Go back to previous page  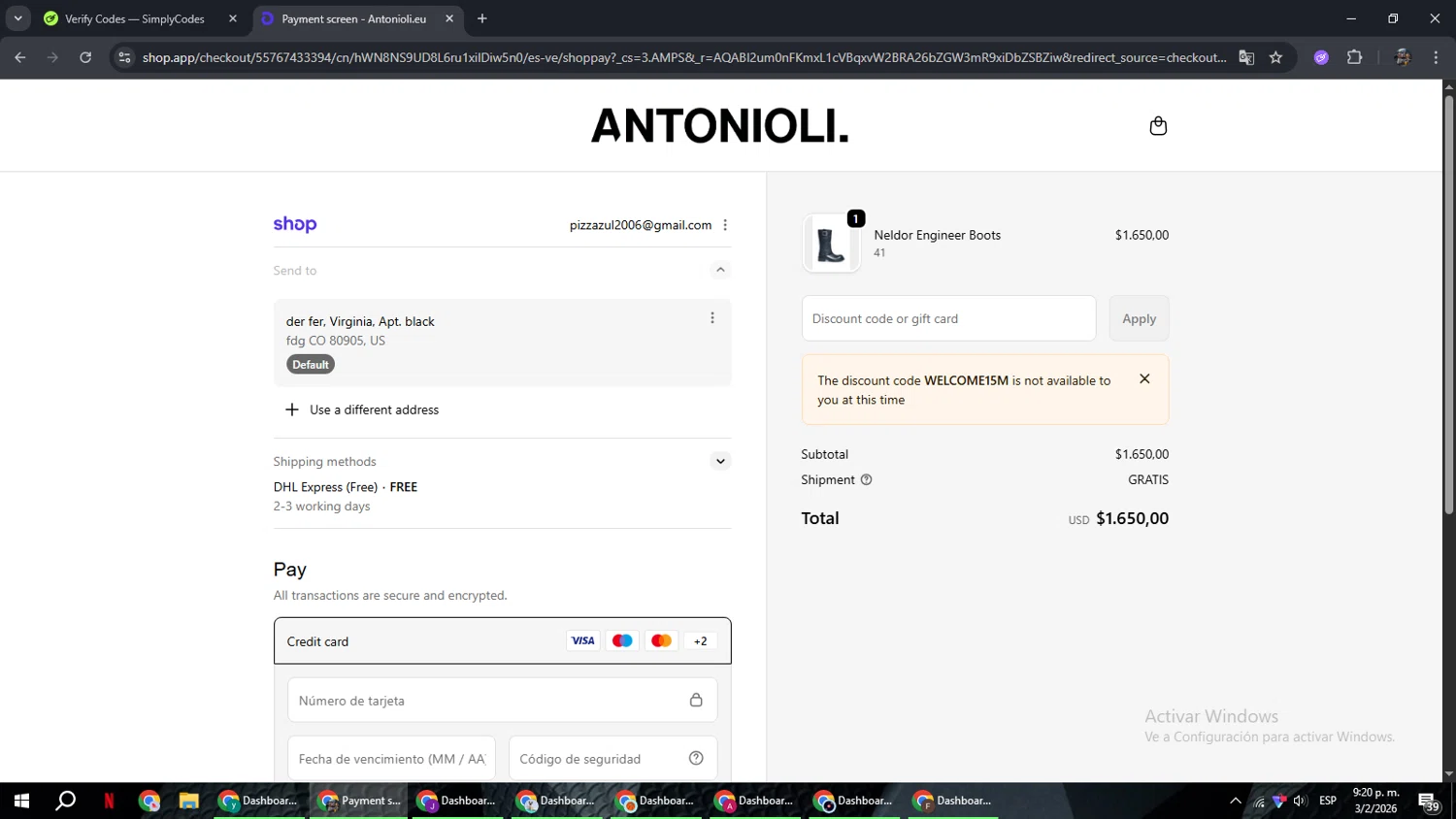[x=20, y=57]
